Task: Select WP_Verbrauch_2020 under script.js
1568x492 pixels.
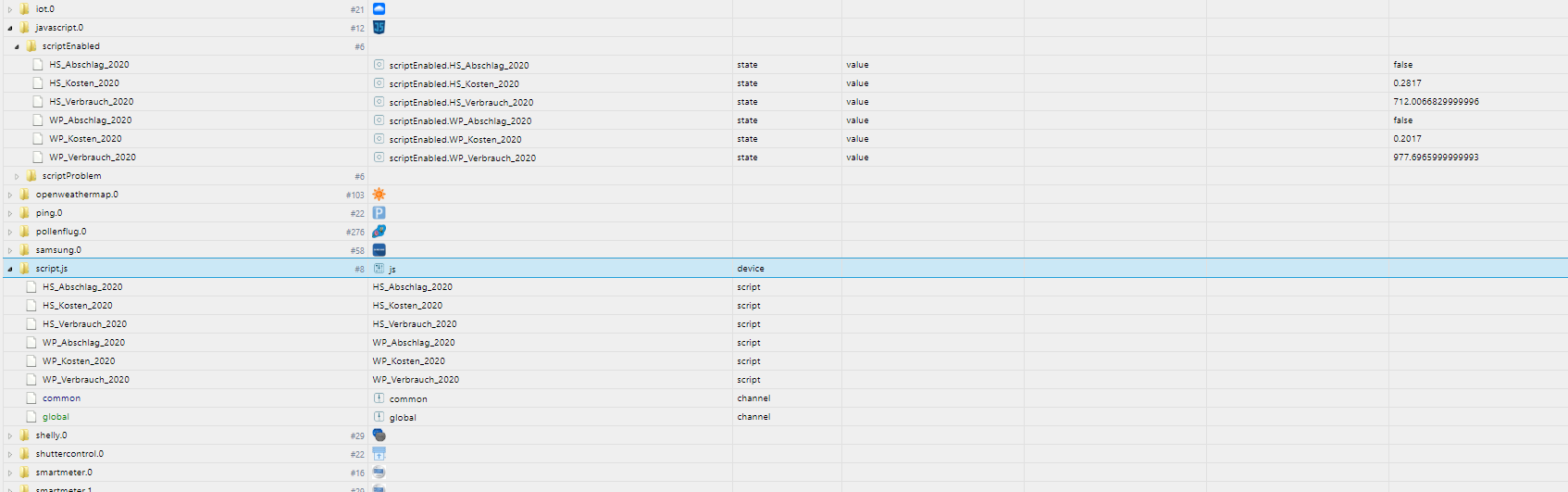Action: click(x=86, y=380)
